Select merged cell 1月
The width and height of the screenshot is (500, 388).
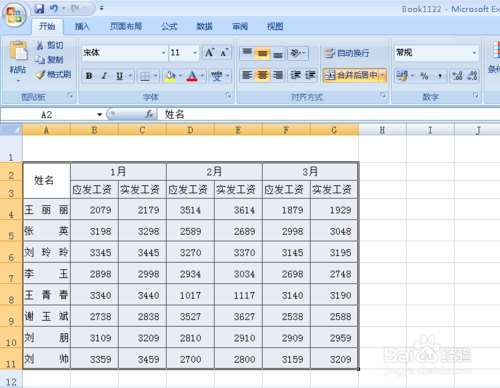coord(118,172)
